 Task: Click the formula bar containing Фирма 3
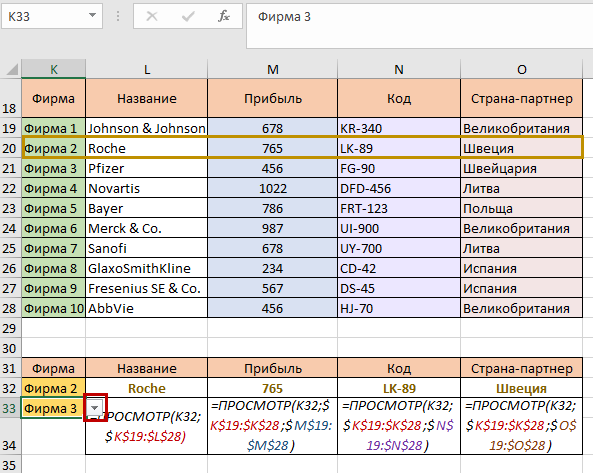pos(419,26)
